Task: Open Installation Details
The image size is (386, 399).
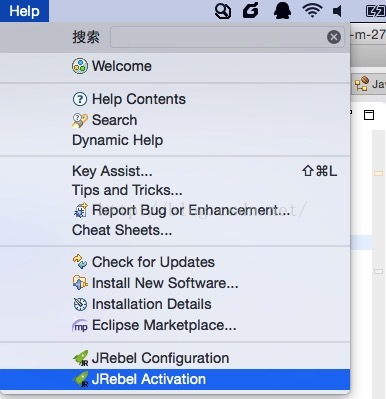Action: click(x=175, y=304)
